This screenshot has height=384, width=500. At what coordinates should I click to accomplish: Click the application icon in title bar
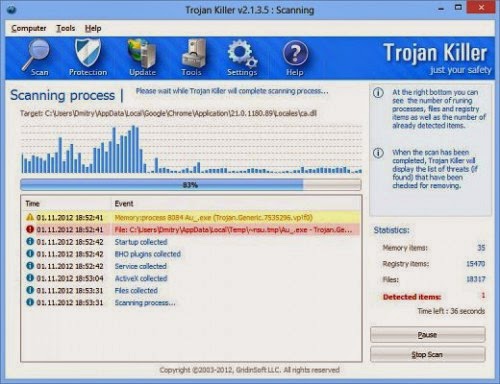[11, 9]
